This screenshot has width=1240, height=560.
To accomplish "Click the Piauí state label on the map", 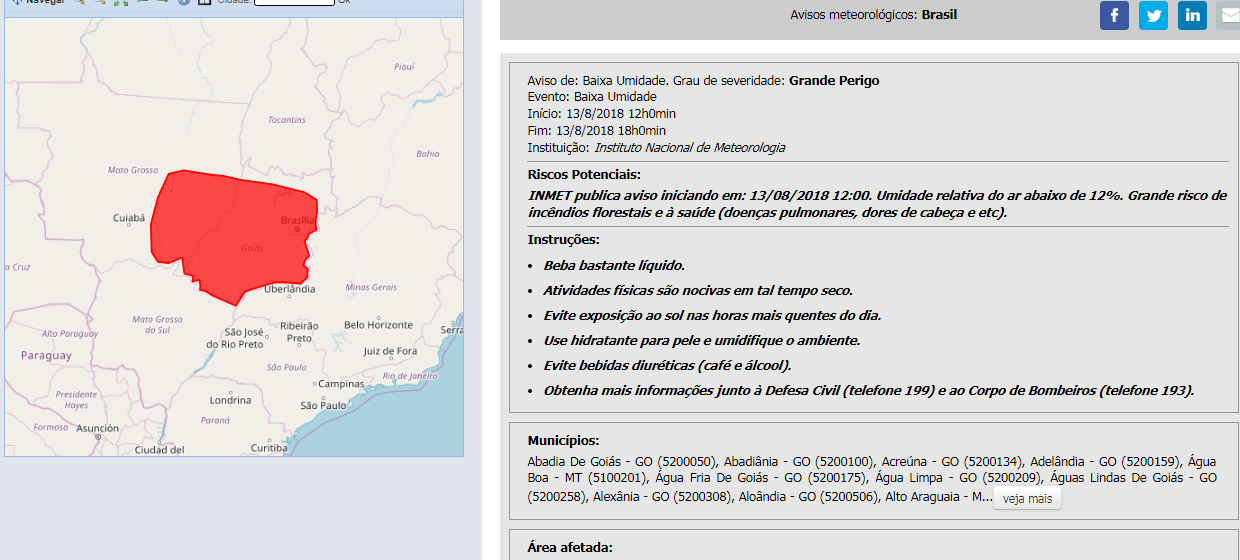I will (x=404, y=67).
